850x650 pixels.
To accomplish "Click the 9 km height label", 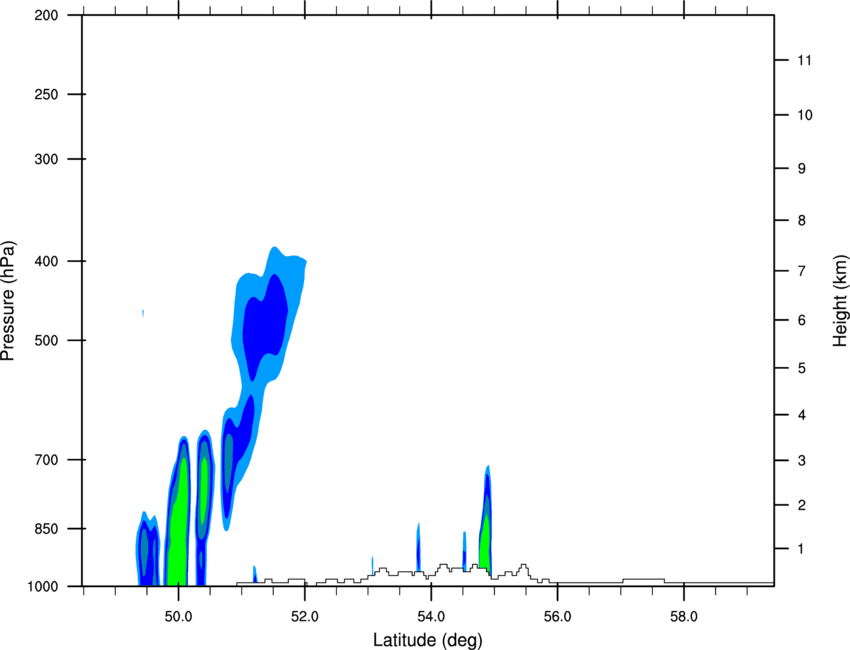I will tap(802, 169).
